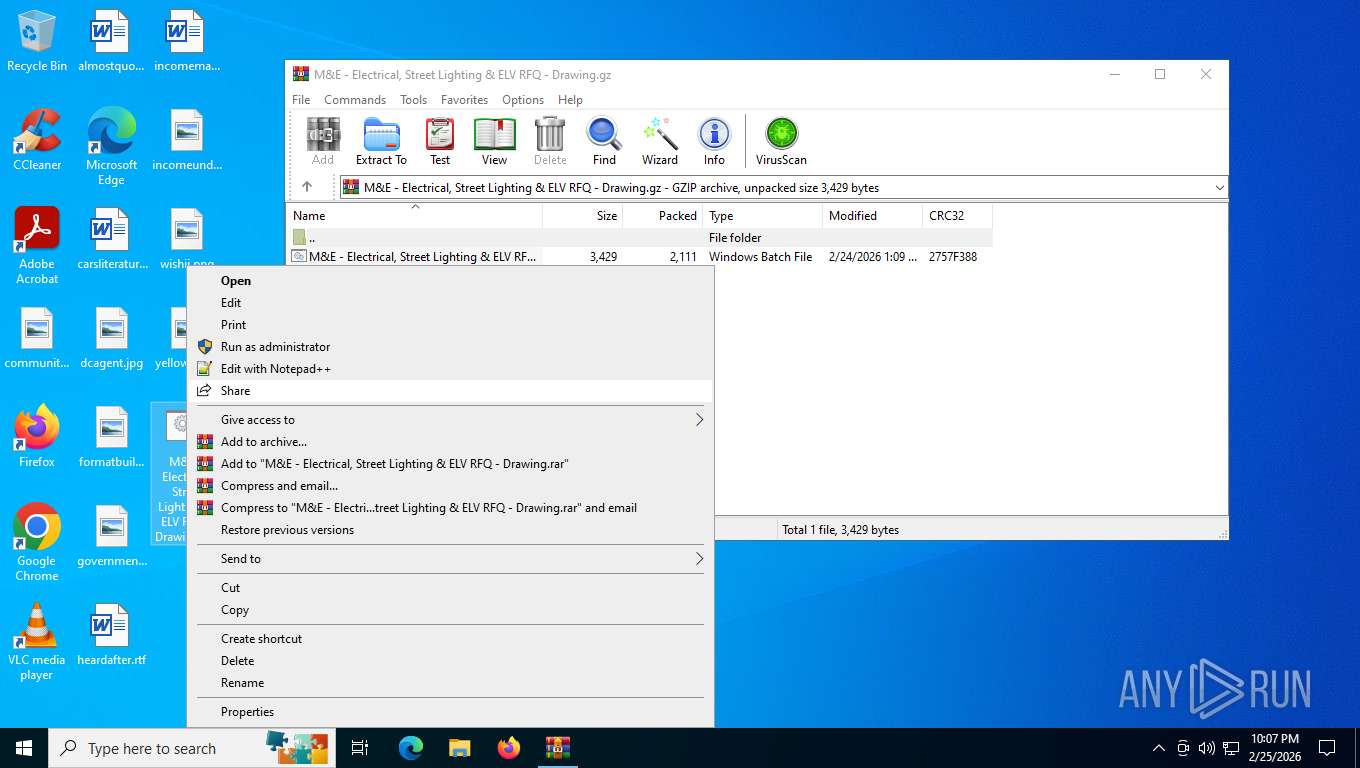
Task: Click the taskbar search box
Action: click(x=190, y=748)
